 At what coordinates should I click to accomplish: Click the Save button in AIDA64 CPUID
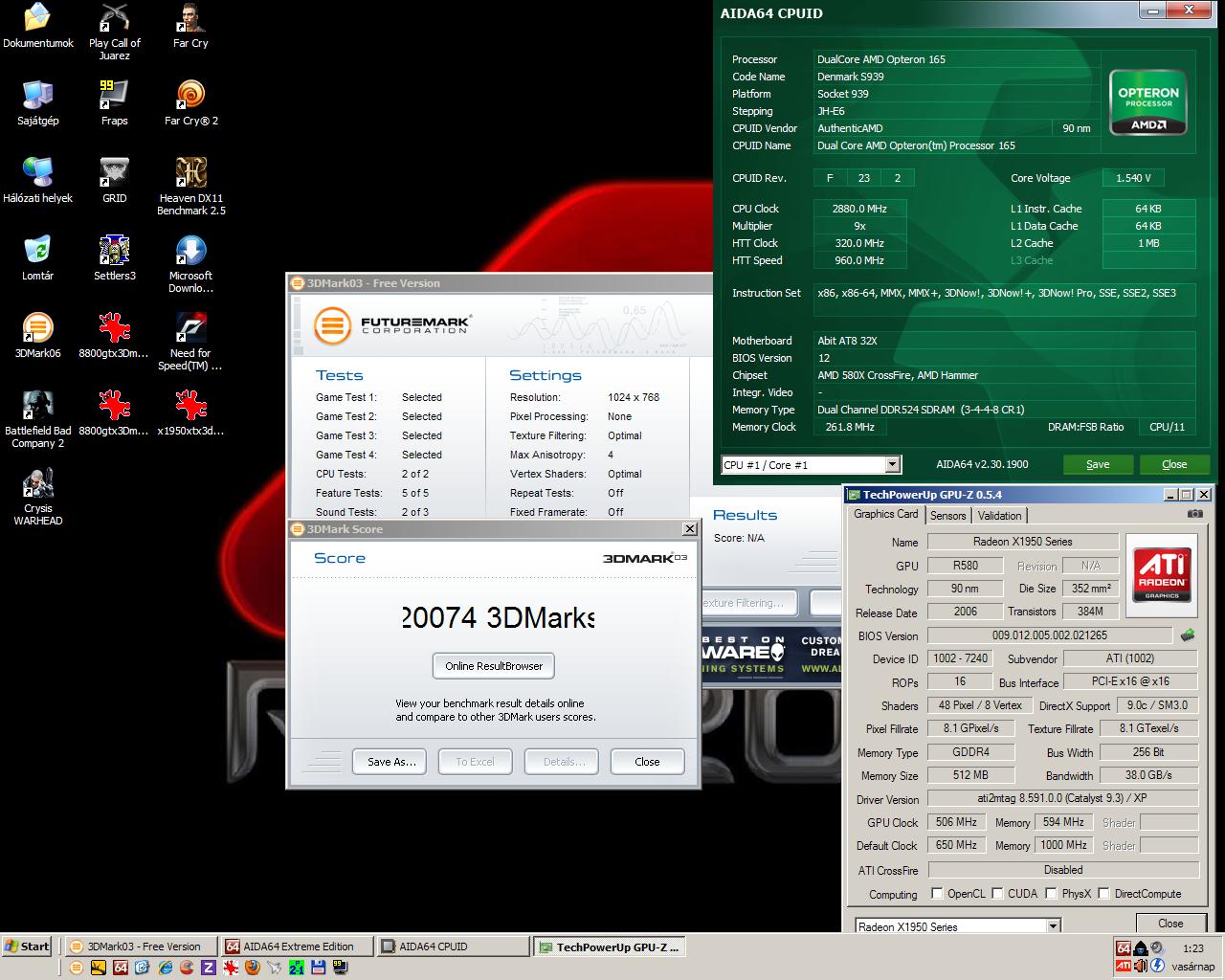[x=1098, y=464]
